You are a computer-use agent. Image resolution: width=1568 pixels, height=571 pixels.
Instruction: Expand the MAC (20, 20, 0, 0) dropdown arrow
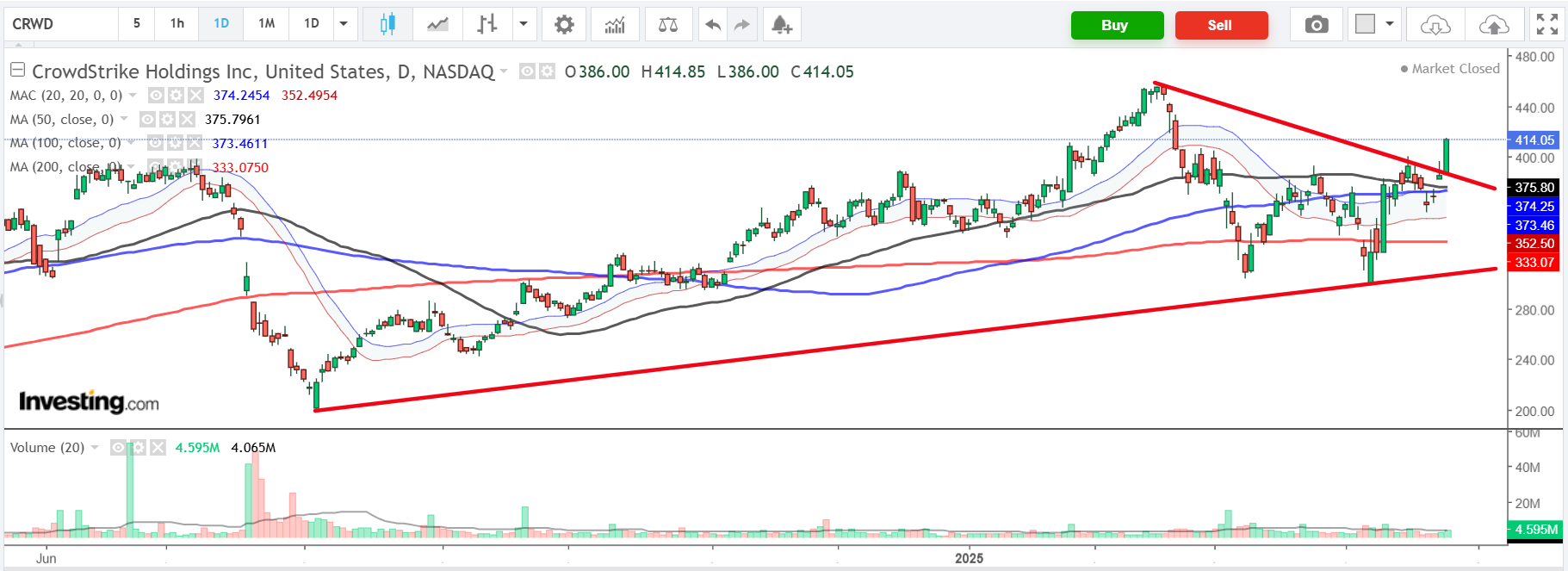[x=133, y=96]
